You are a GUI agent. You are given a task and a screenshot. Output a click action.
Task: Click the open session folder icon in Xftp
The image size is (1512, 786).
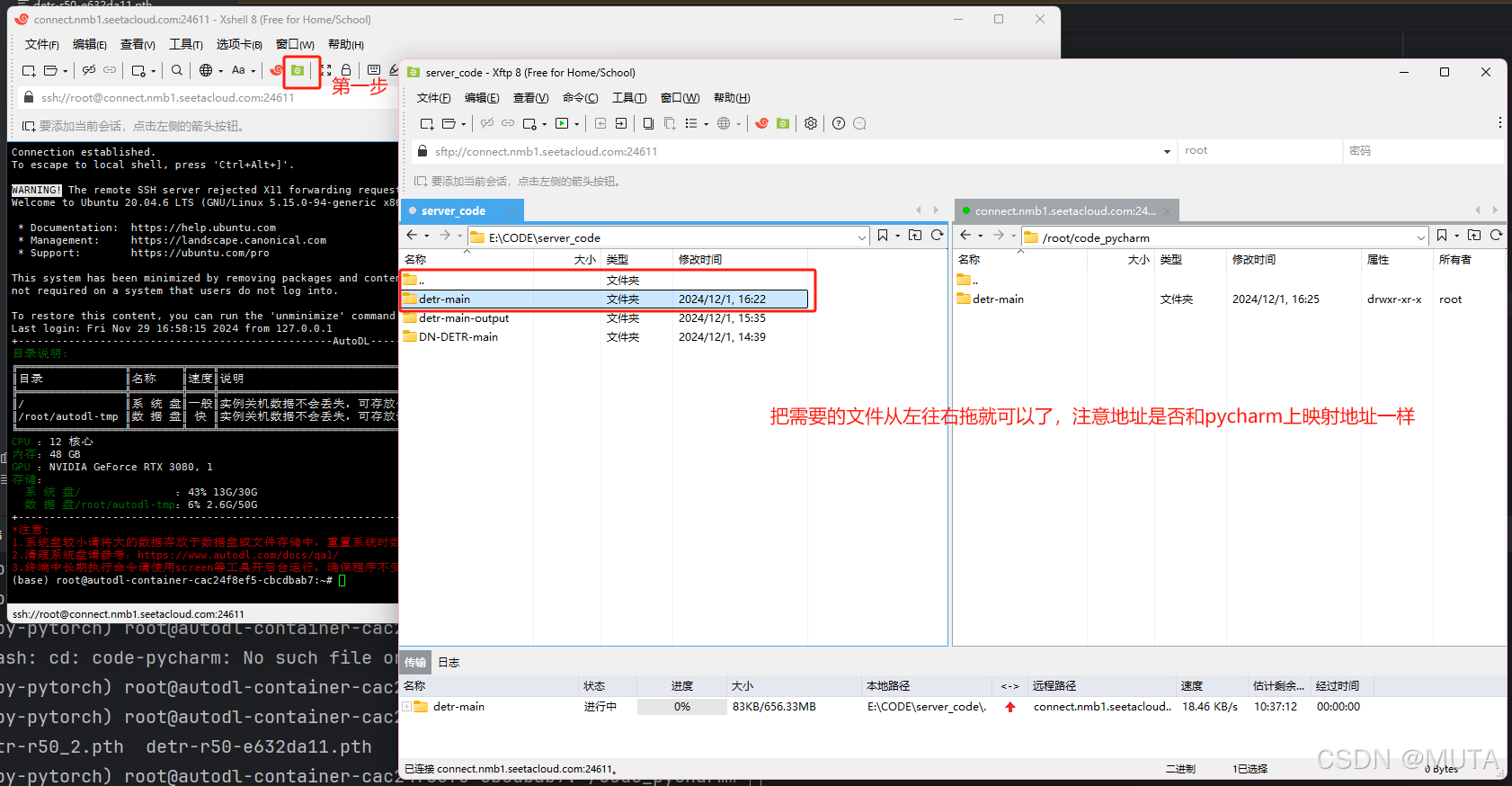[x=449, y=123]
